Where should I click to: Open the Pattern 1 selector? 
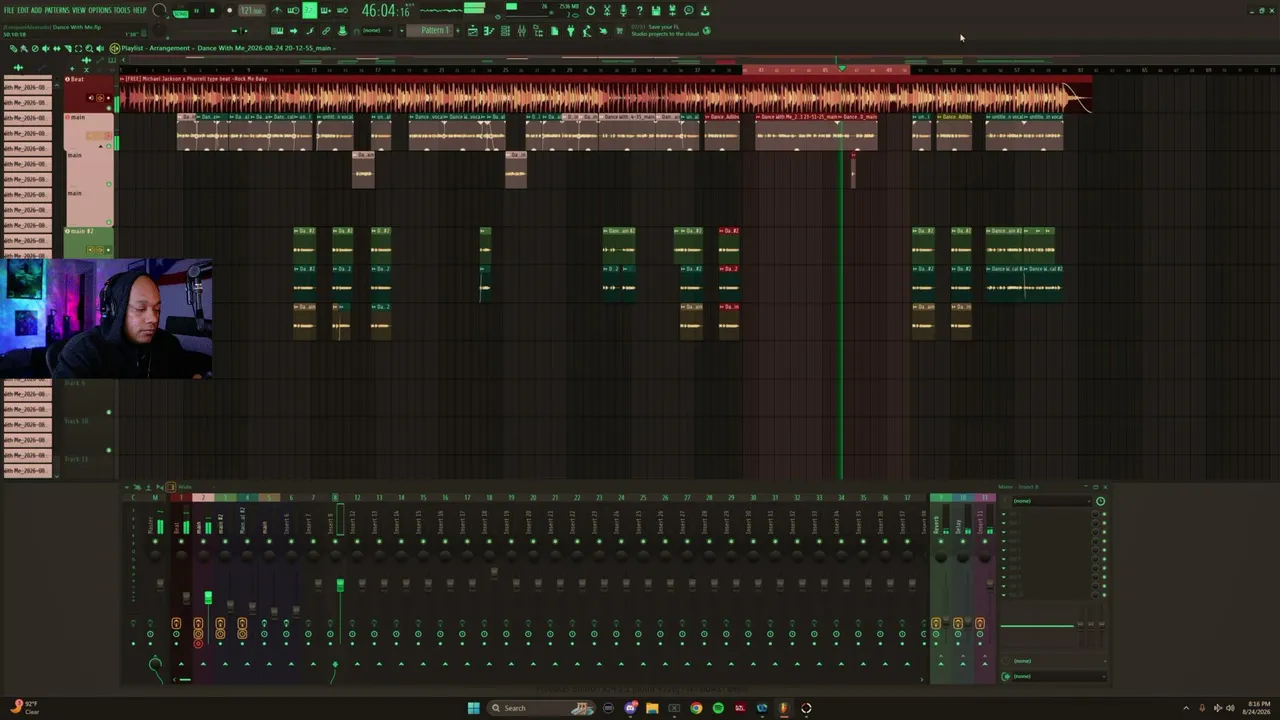tap(430, 30)
